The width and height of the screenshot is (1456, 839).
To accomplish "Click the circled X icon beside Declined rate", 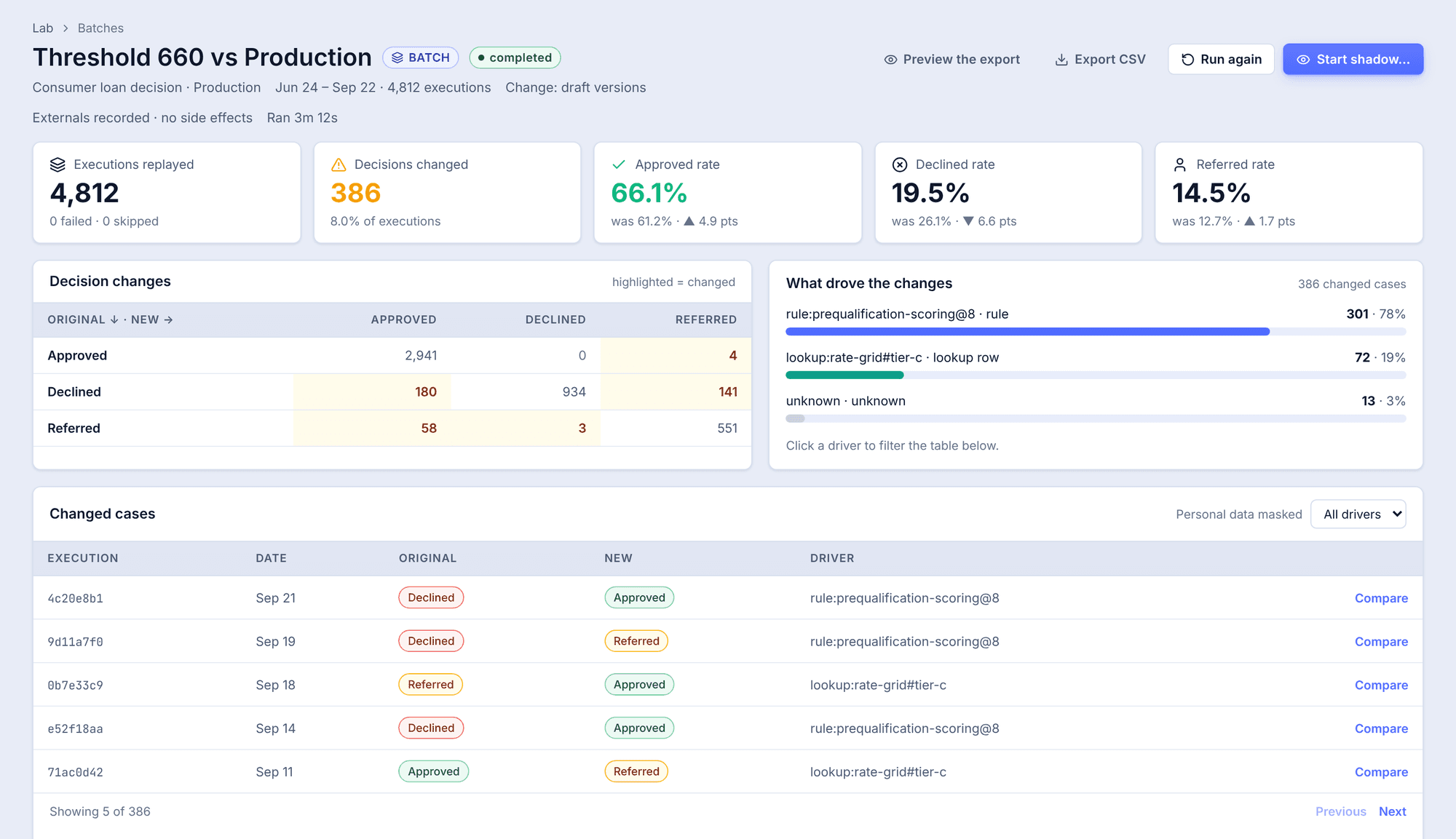I will 900,164.
